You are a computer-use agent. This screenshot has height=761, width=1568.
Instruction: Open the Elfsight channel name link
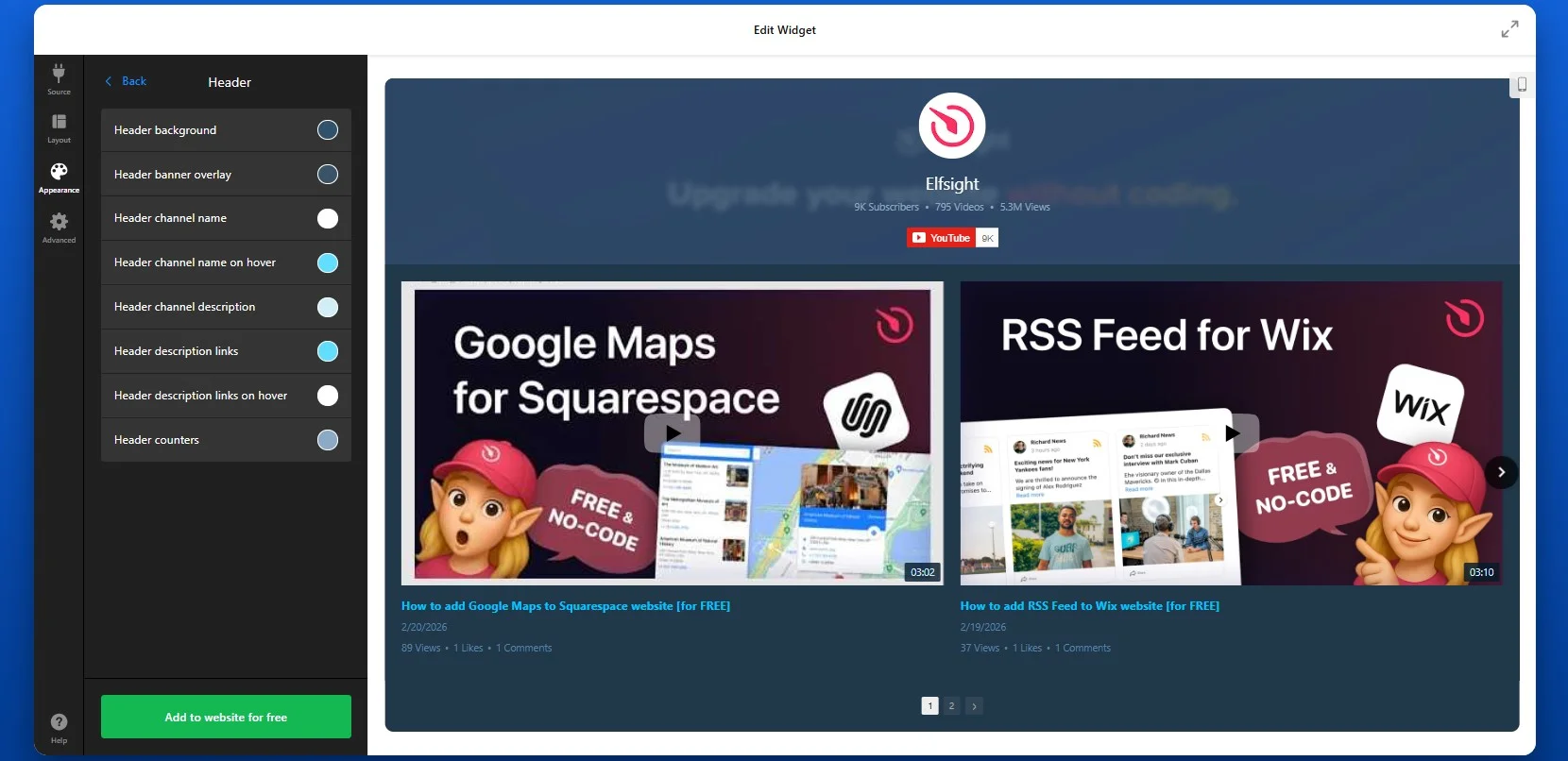tap(952, 184)
